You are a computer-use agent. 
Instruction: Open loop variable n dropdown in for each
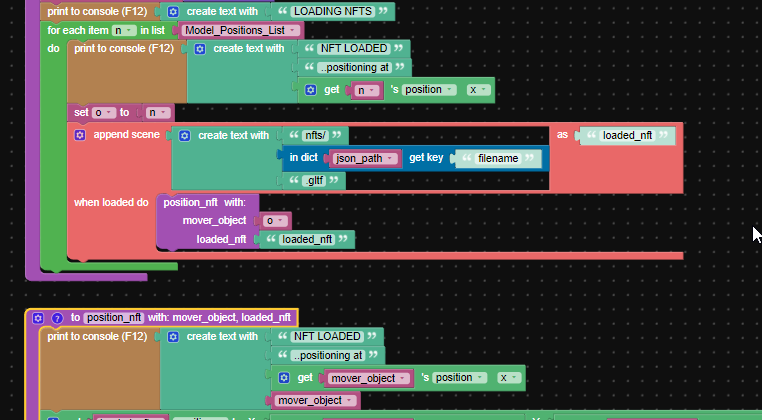pyautogui.click(x=124, y=30)
